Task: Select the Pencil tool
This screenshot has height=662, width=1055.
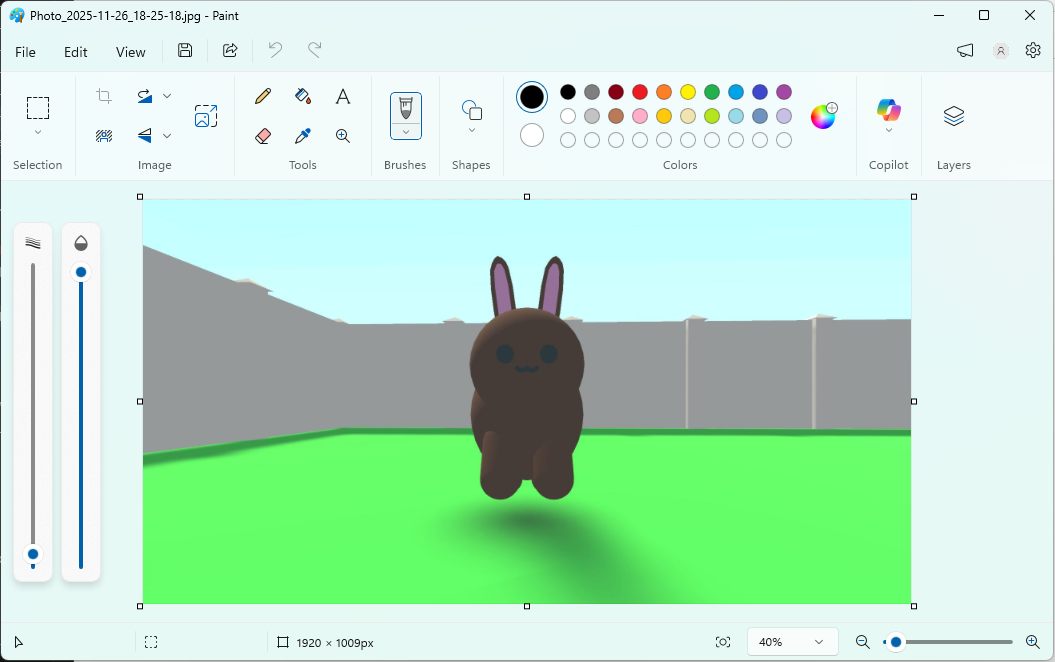Action: point(263,96)
